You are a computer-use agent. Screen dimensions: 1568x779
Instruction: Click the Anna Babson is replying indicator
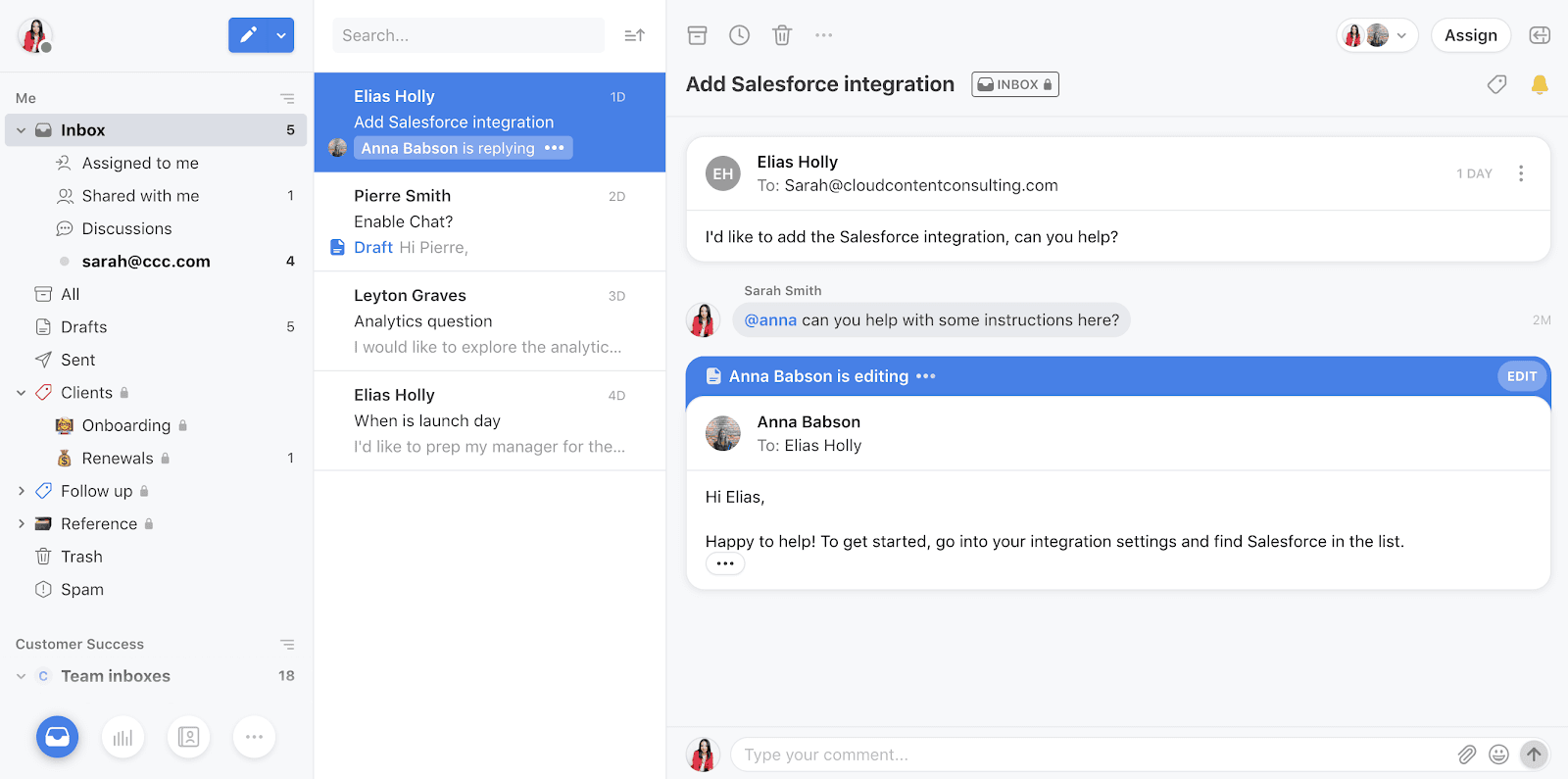click(463, 148)
